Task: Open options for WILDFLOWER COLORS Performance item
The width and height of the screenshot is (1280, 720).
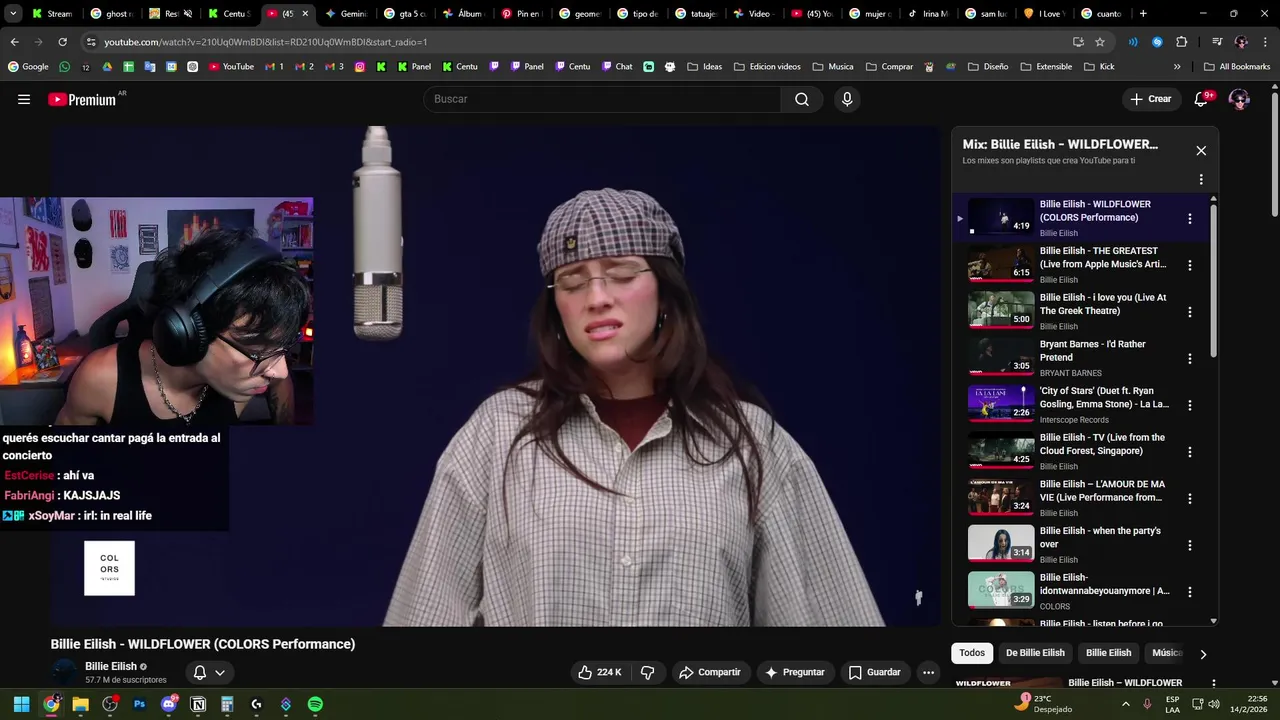Action: click(1189, 218)
